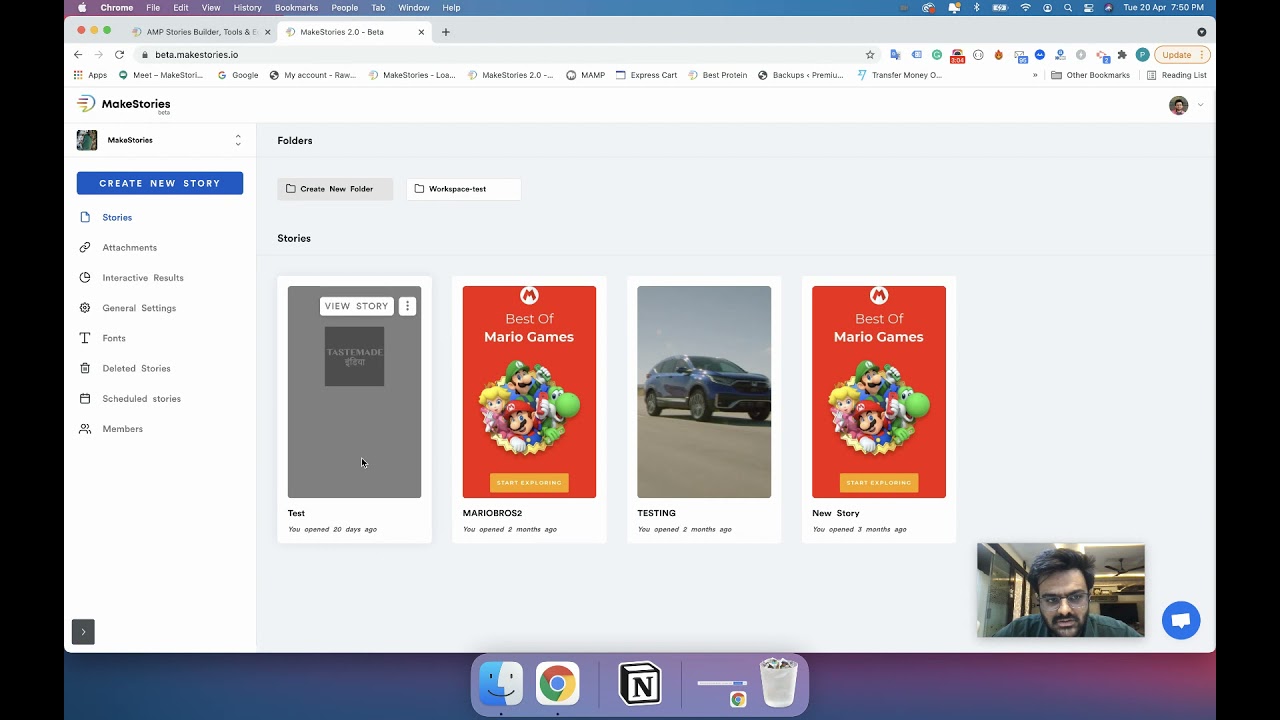1280x720 pixels.
Task: Open the Members page
Action: (x=122, y=429)
